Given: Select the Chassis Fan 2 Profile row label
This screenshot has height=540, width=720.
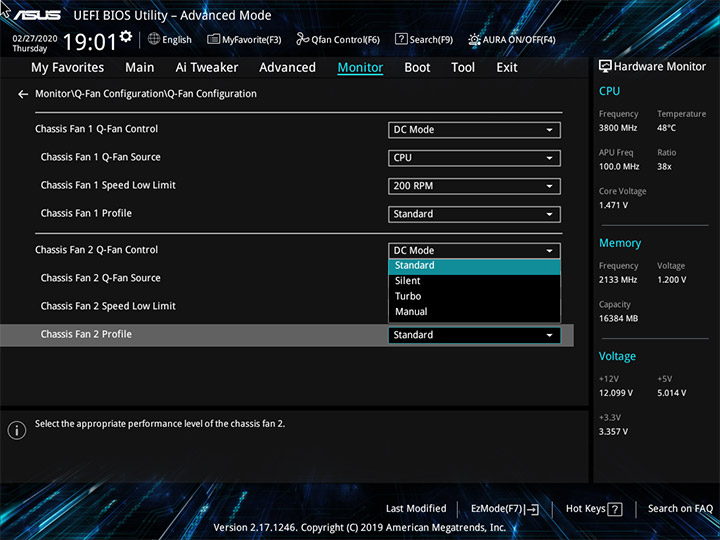Looking at the screenshot, I should [x=86, y=334].
